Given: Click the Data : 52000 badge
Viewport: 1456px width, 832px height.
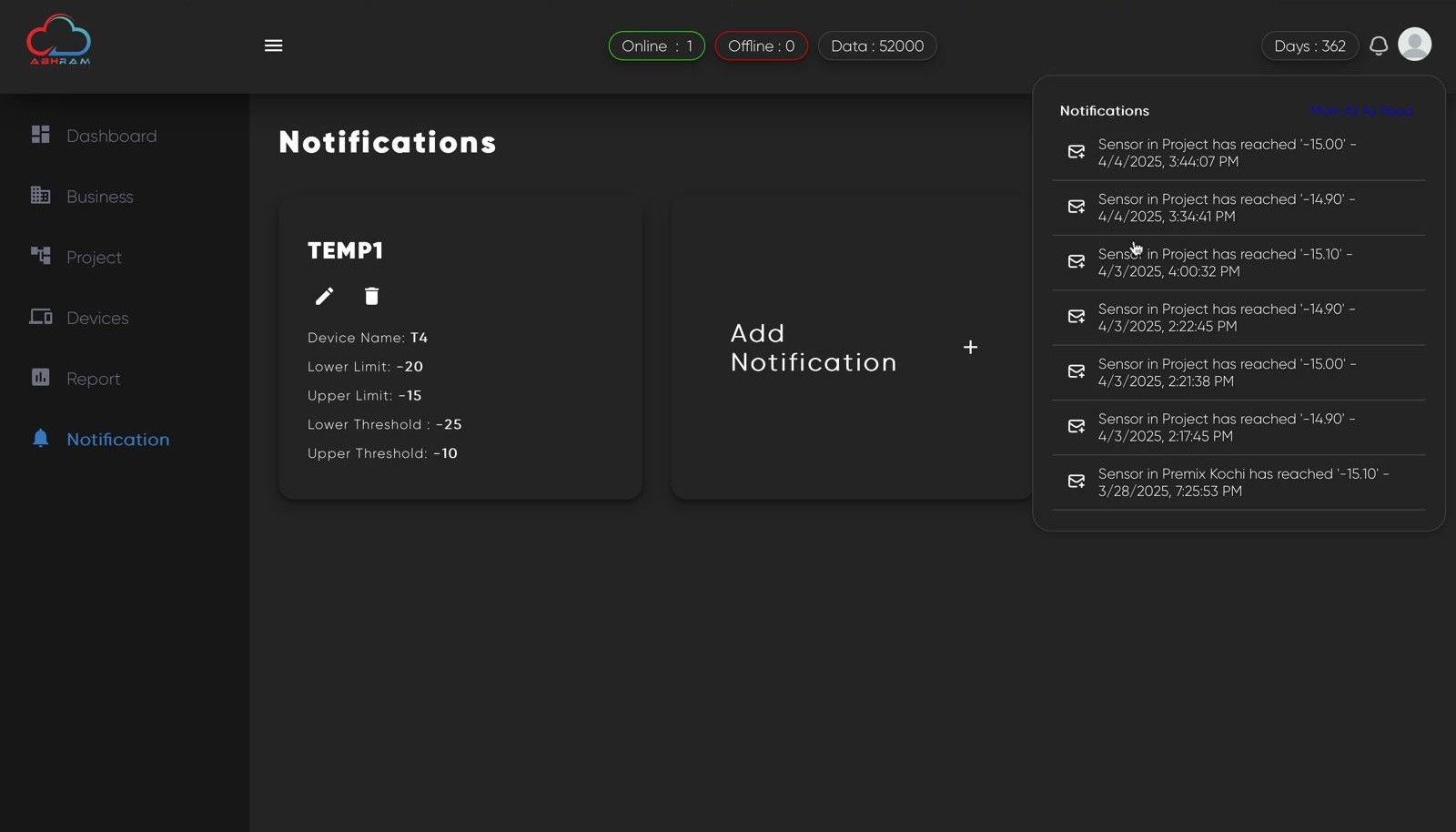Looking at the screenshot, I should 877,46.
